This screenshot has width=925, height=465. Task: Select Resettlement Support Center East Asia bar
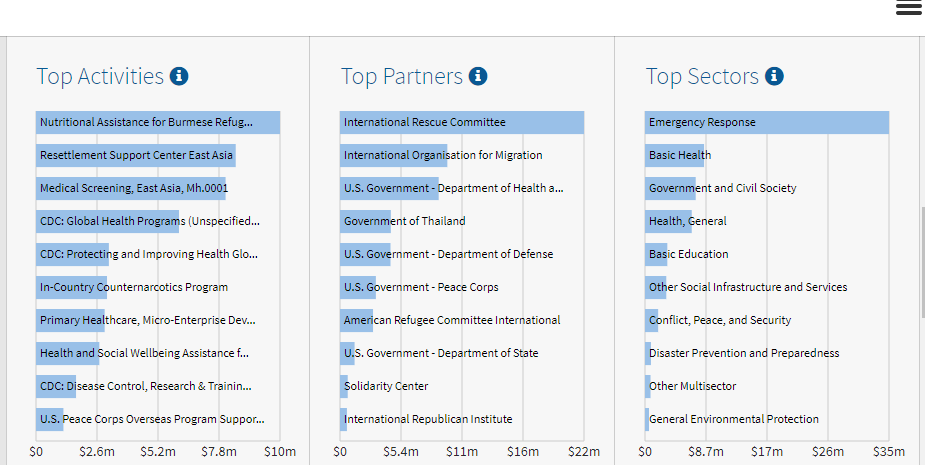pyautogui.click(x=136, y=155)
